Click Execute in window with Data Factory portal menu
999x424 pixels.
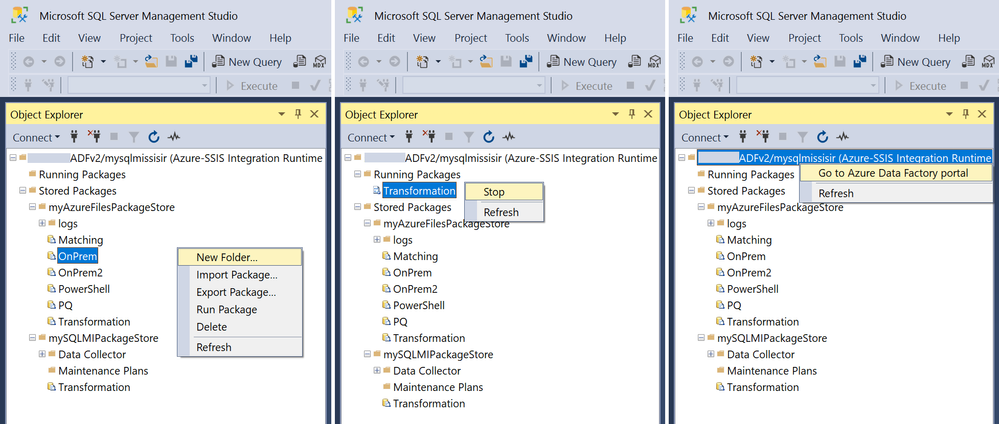921,85
